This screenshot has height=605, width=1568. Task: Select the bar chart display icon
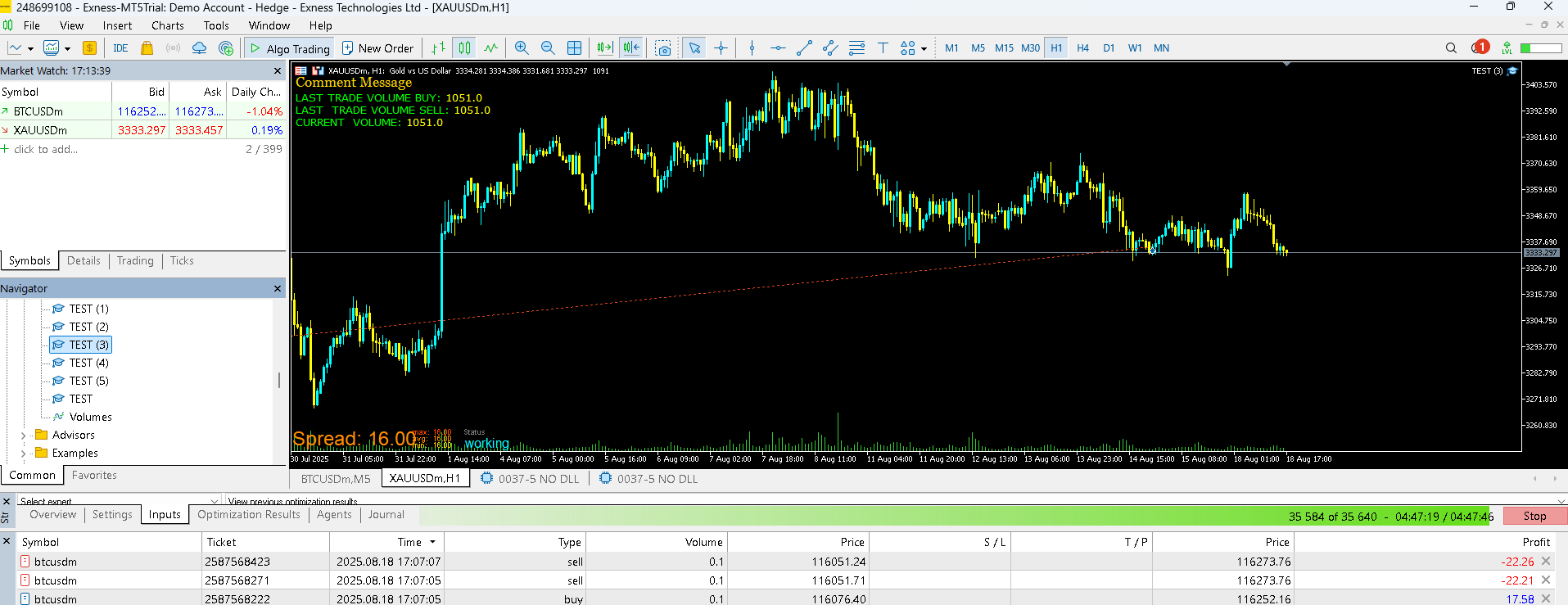(x=439, y=48)
